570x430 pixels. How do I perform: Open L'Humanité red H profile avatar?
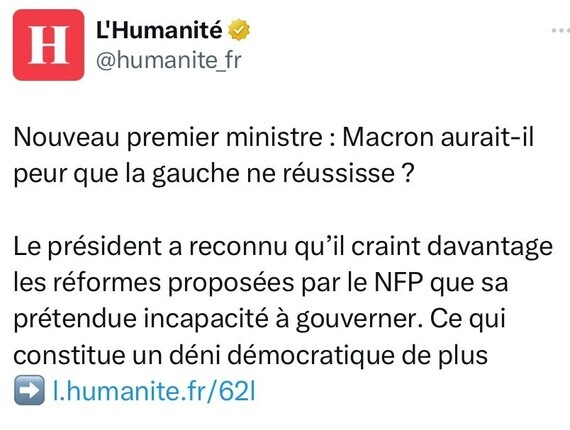coord(48,45)
